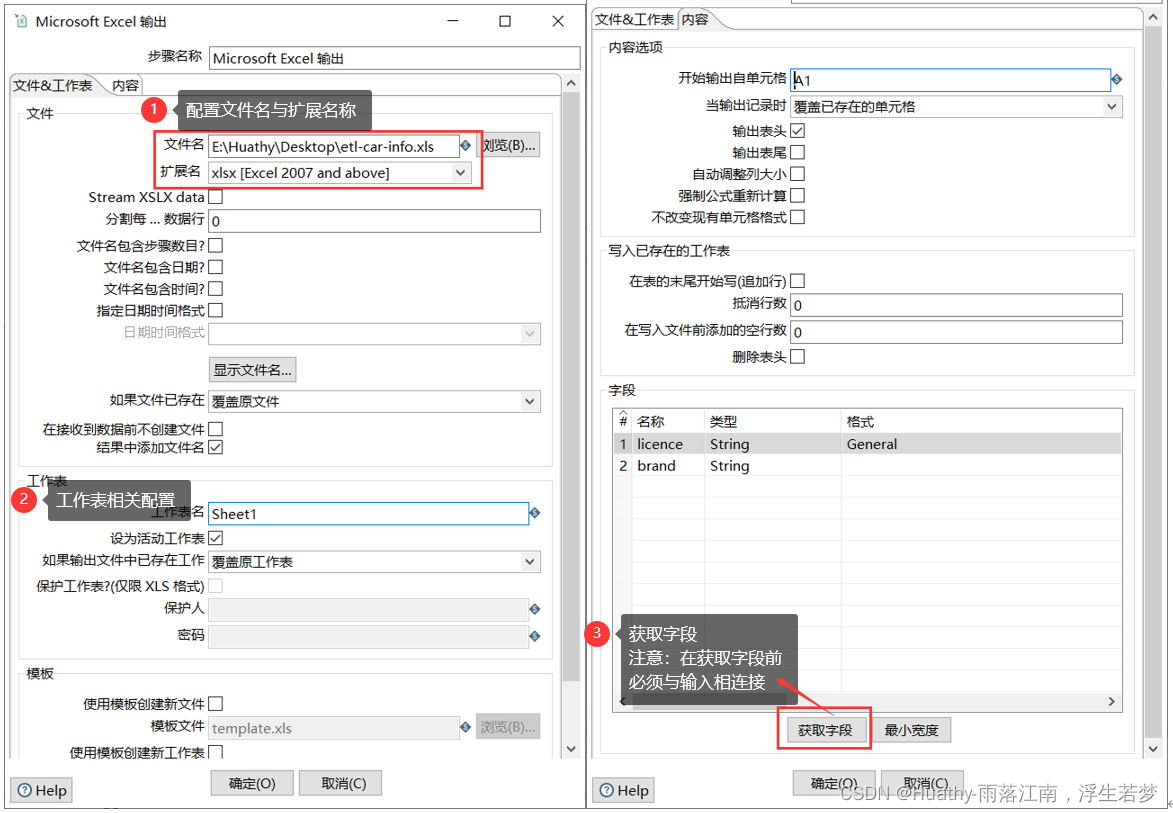Screen dimensions: 1173x813
Task: Click right dialog vertical scrollbar
Action: tap(1153, 381)
